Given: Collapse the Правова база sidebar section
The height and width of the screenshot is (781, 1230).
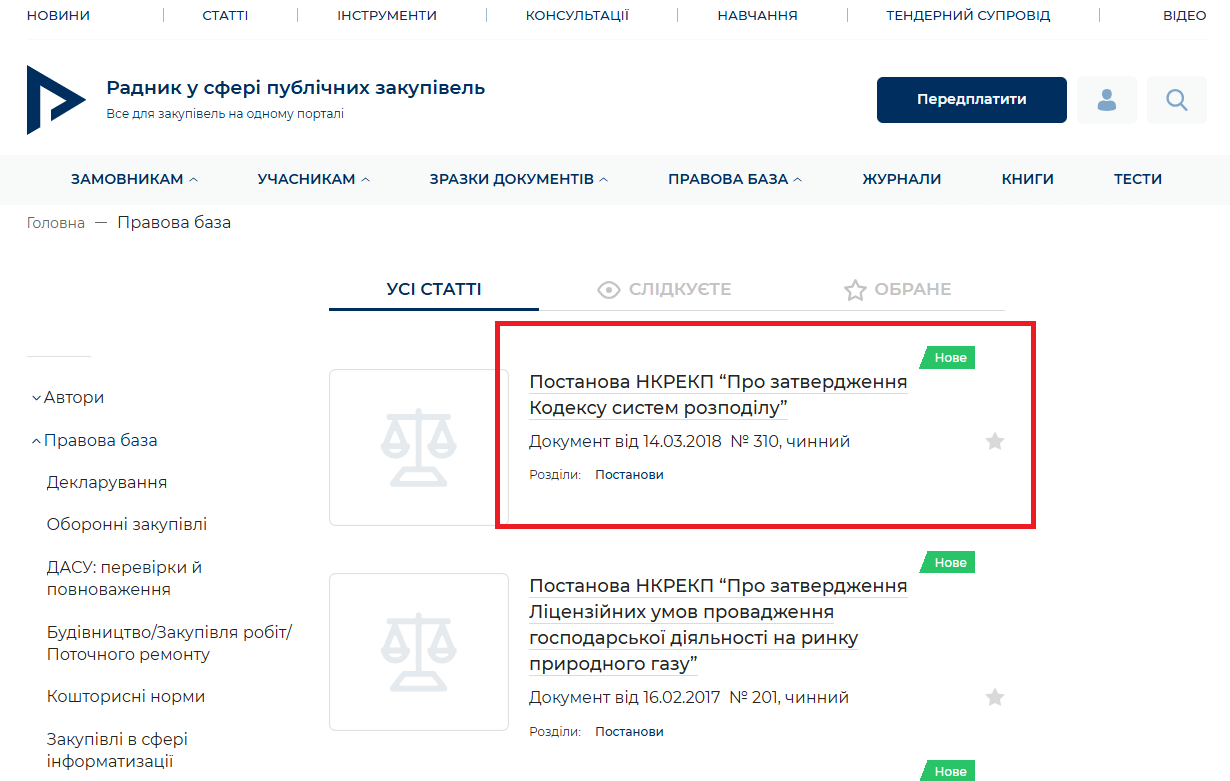Looking at the screenshot, I should [x=94, y=440].
